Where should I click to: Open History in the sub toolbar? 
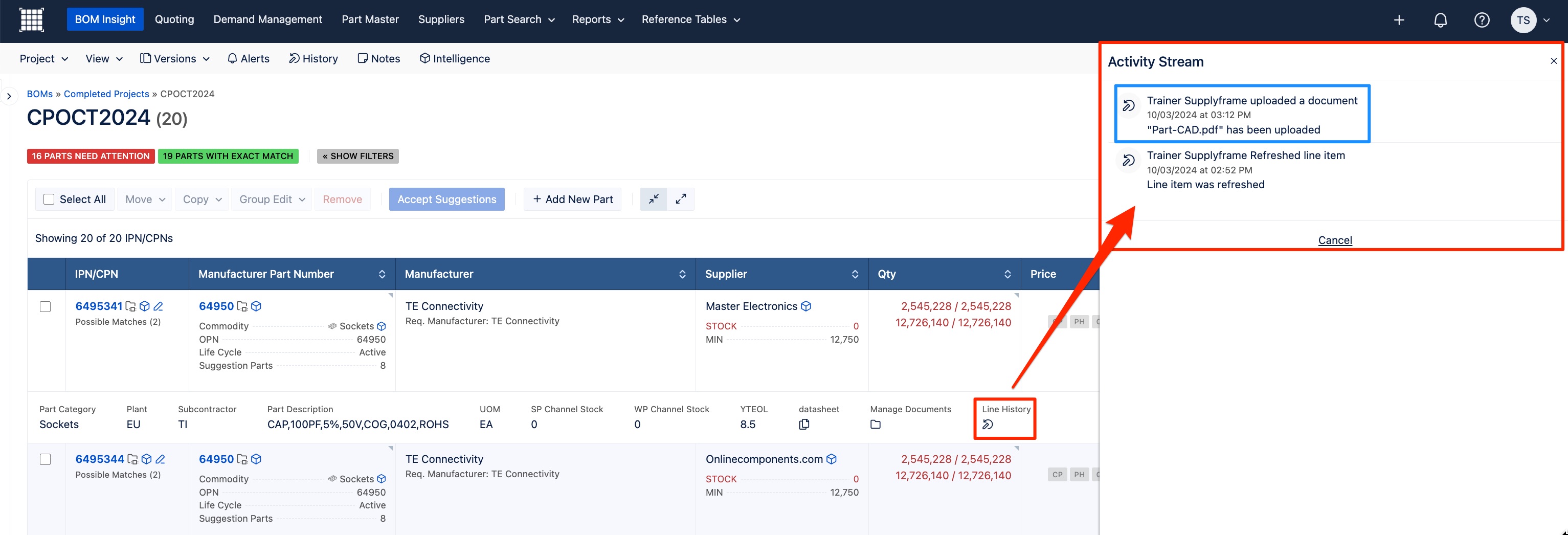[x=313, y=59]
